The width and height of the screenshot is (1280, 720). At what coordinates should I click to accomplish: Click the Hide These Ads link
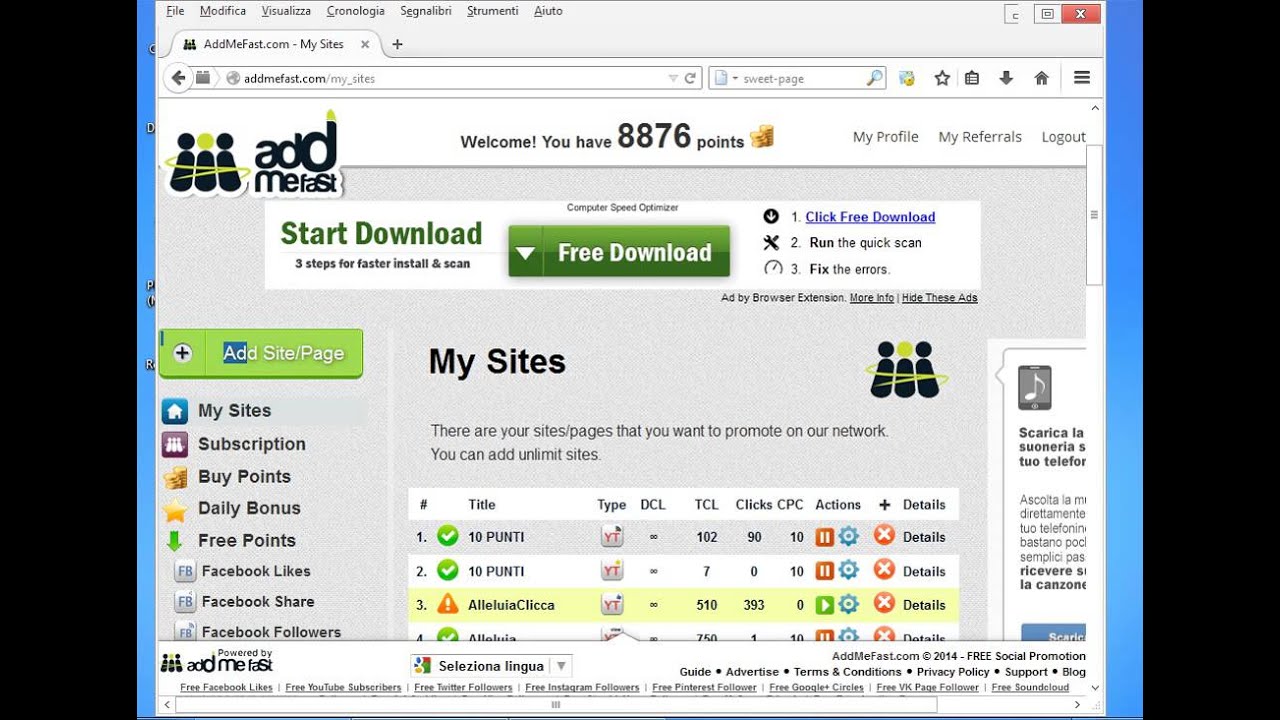point(940,298)
